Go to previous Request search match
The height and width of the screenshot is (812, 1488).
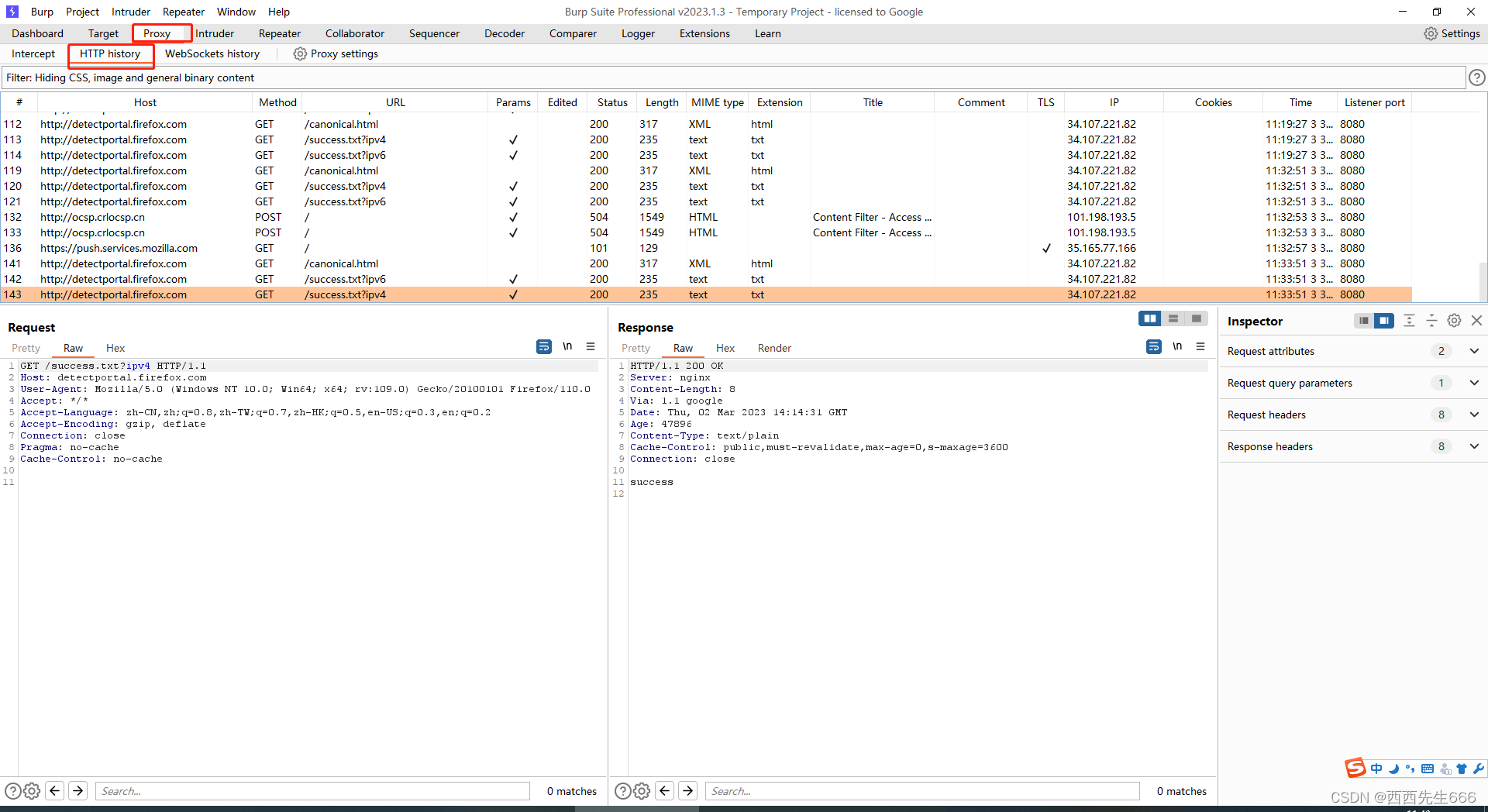[54, 790]
